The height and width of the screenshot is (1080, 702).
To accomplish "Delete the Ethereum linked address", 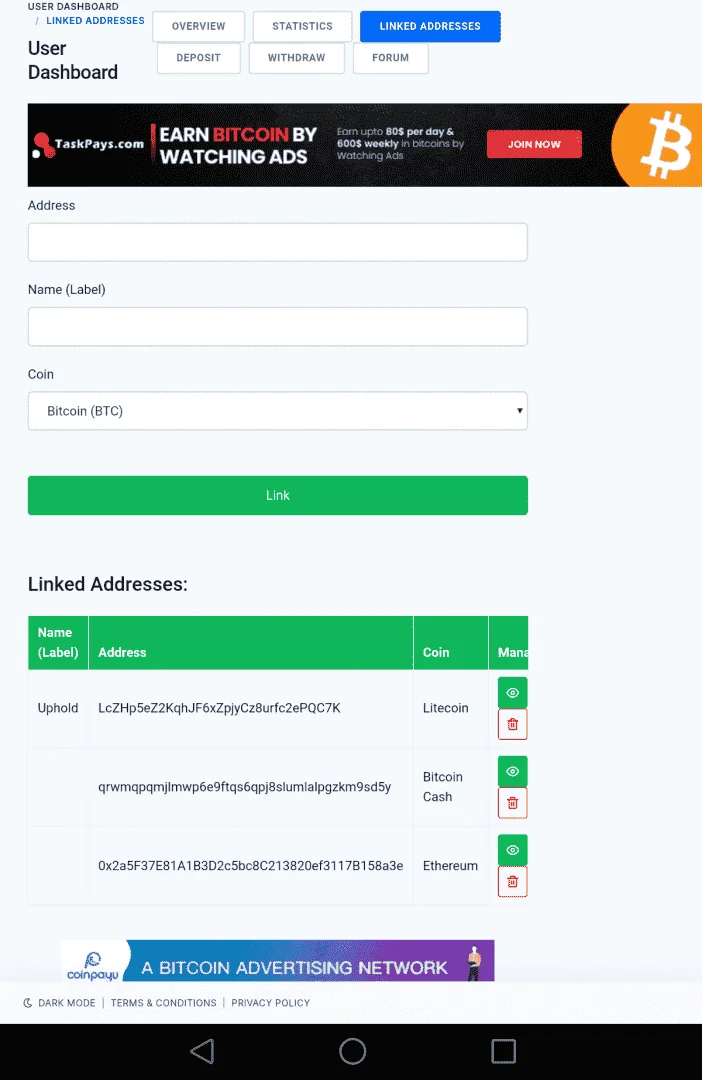I will point(513,881).
